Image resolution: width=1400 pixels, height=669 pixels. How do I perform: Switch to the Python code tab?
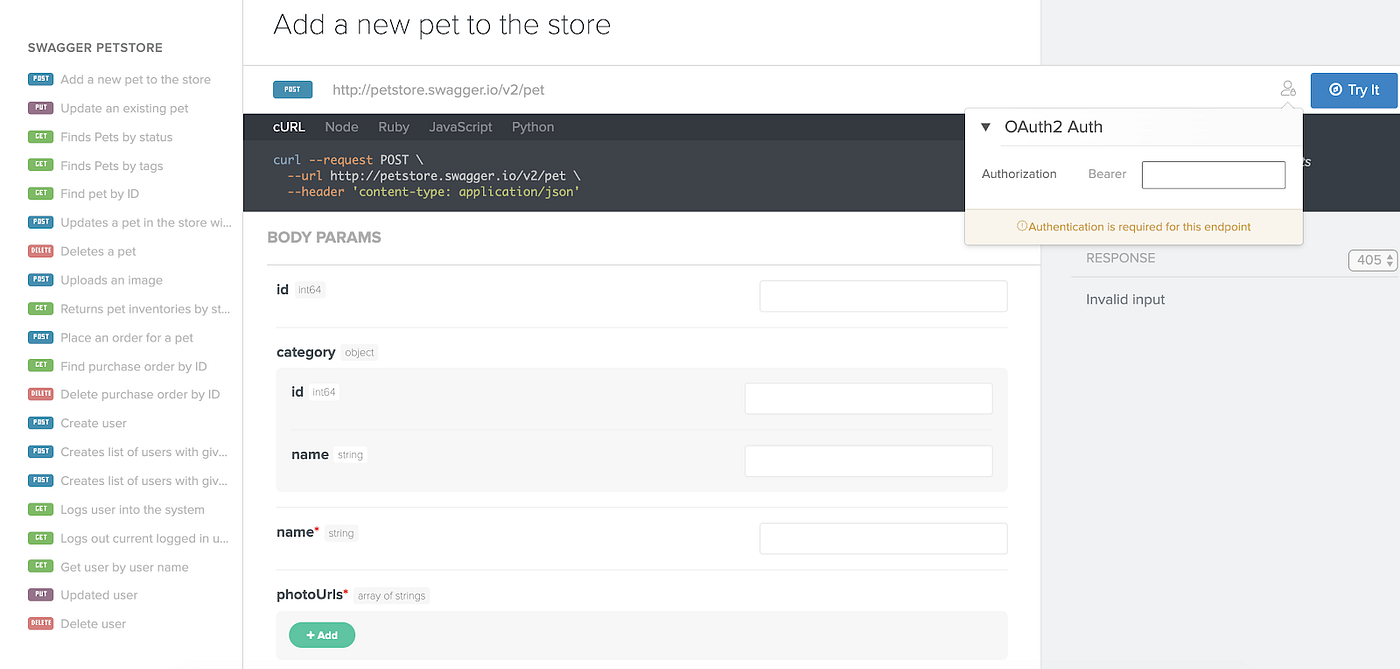(x=532, y=127)
